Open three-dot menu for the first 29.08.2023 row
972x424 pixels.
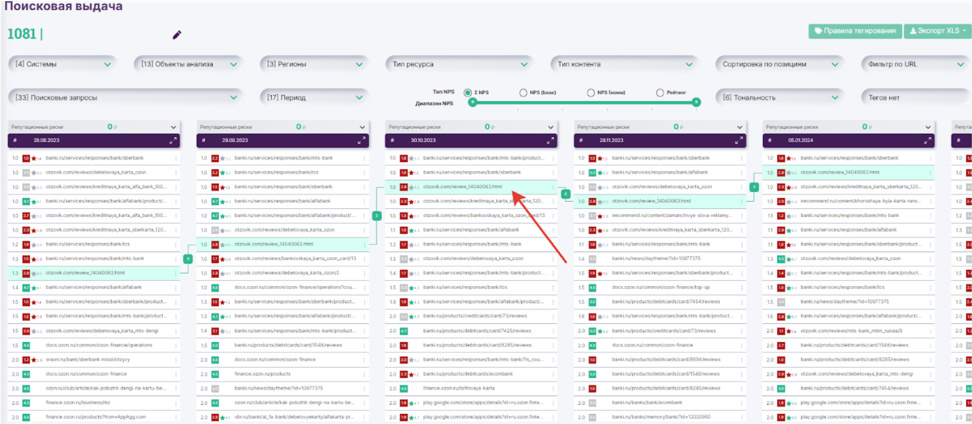174,158
